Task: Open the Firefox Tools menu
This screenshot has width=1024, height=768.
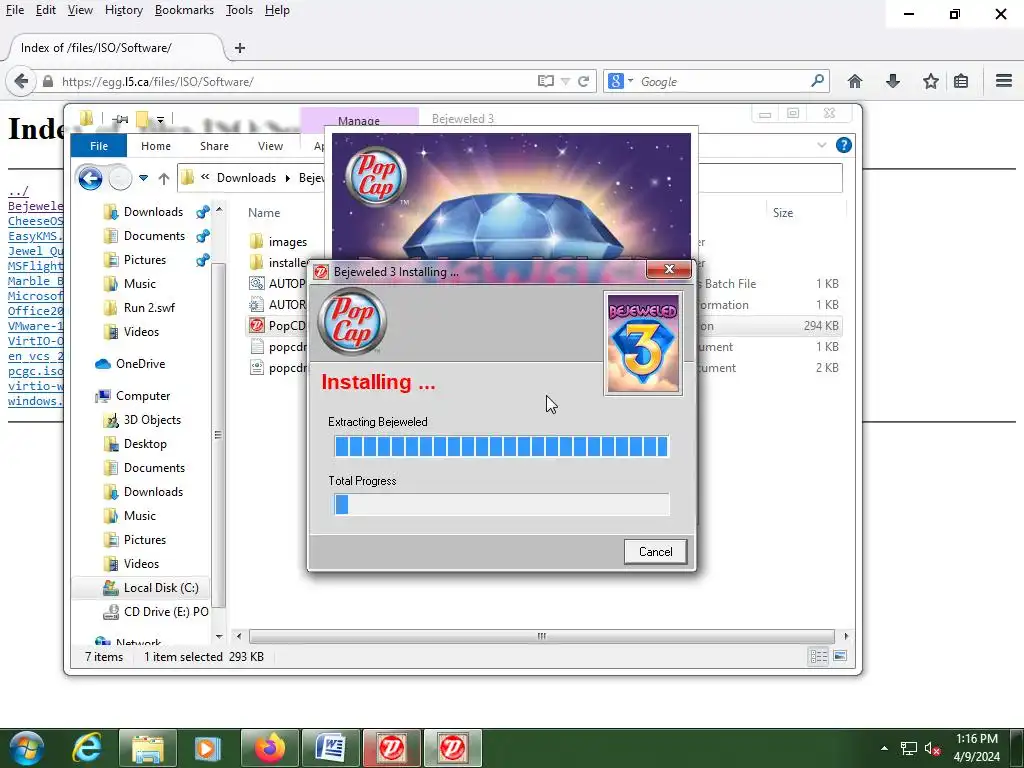Action: [239, 10]
